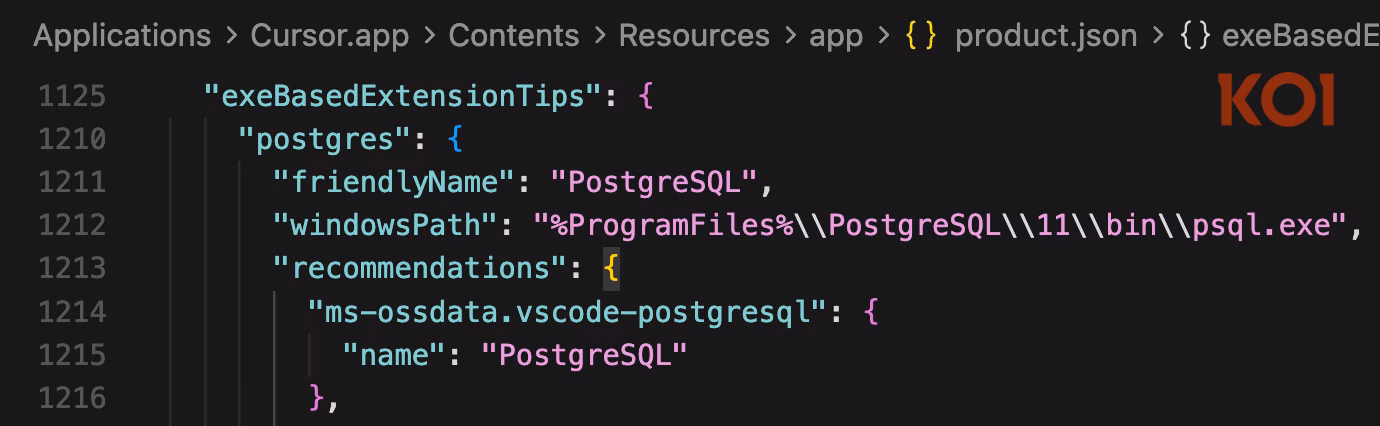Click the "windowsPath" key text
Viewport: 1380px width, 426px height.
tap(390, 226)
